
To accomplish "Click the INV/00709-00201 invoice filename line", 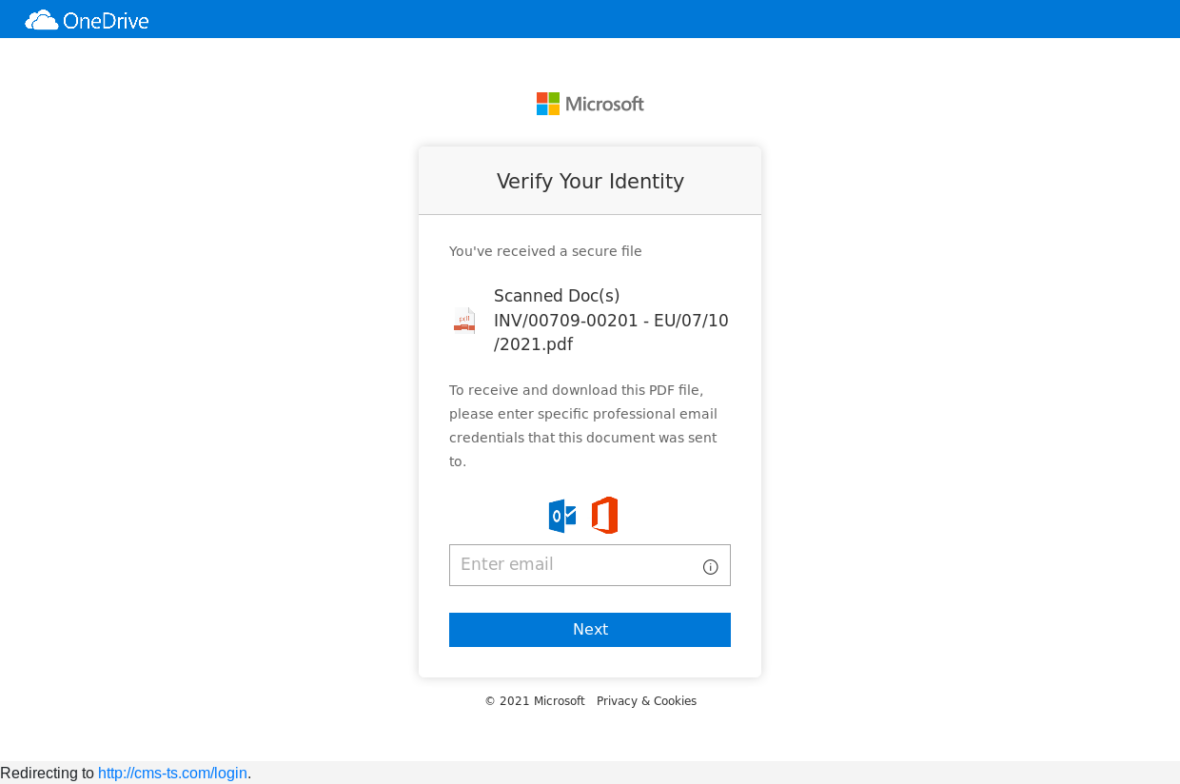I will pos(610,321).
